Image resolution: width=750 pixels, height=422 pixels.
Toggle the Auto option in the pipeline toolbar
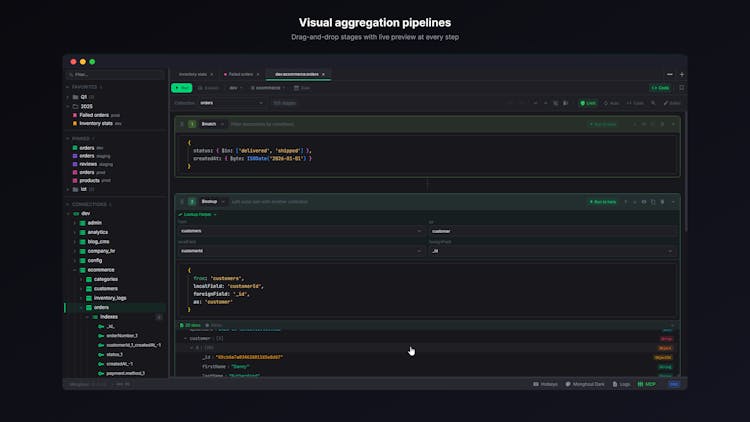(x=613, y=102)
